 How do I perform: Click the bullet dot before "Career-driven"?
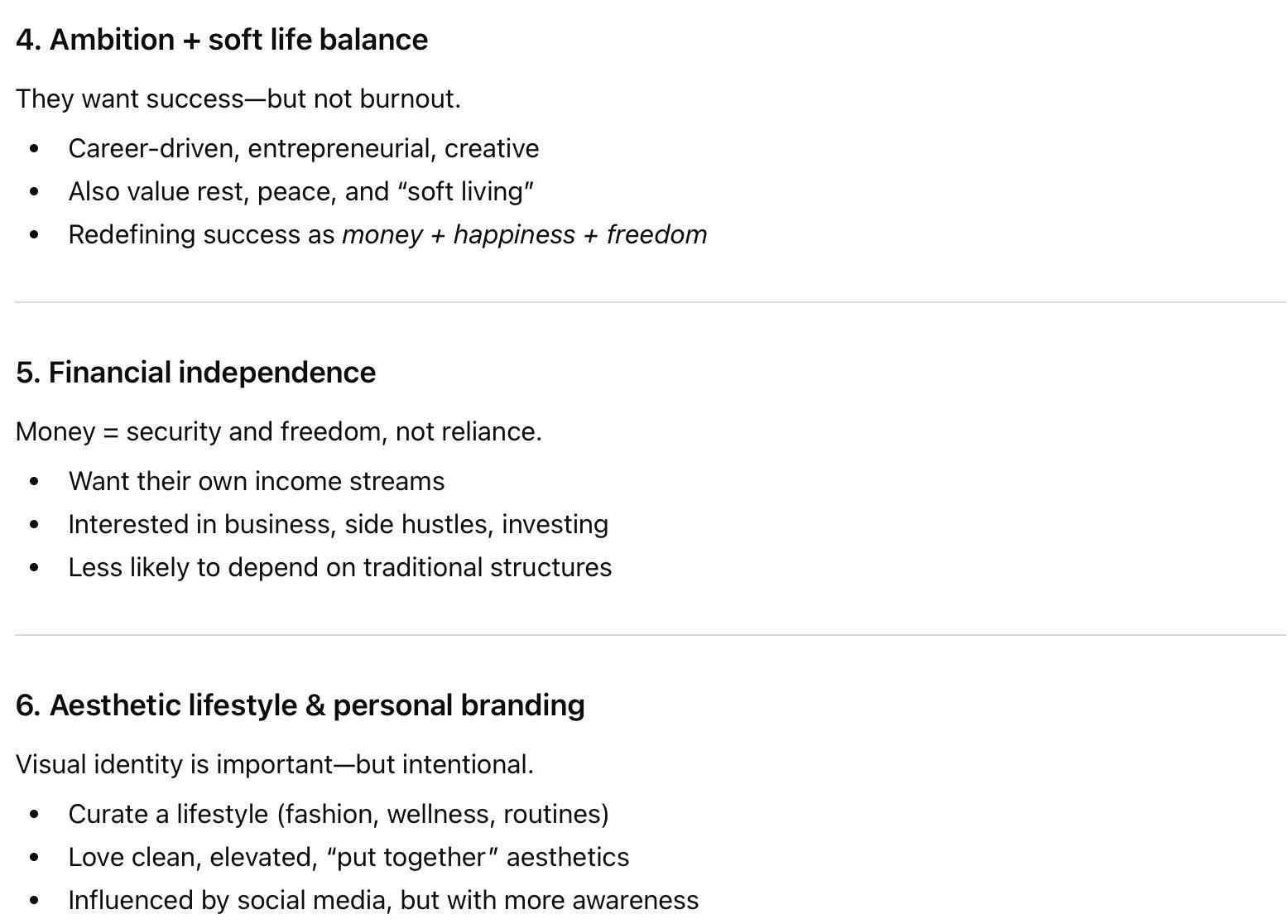click(x=34, y=149)
